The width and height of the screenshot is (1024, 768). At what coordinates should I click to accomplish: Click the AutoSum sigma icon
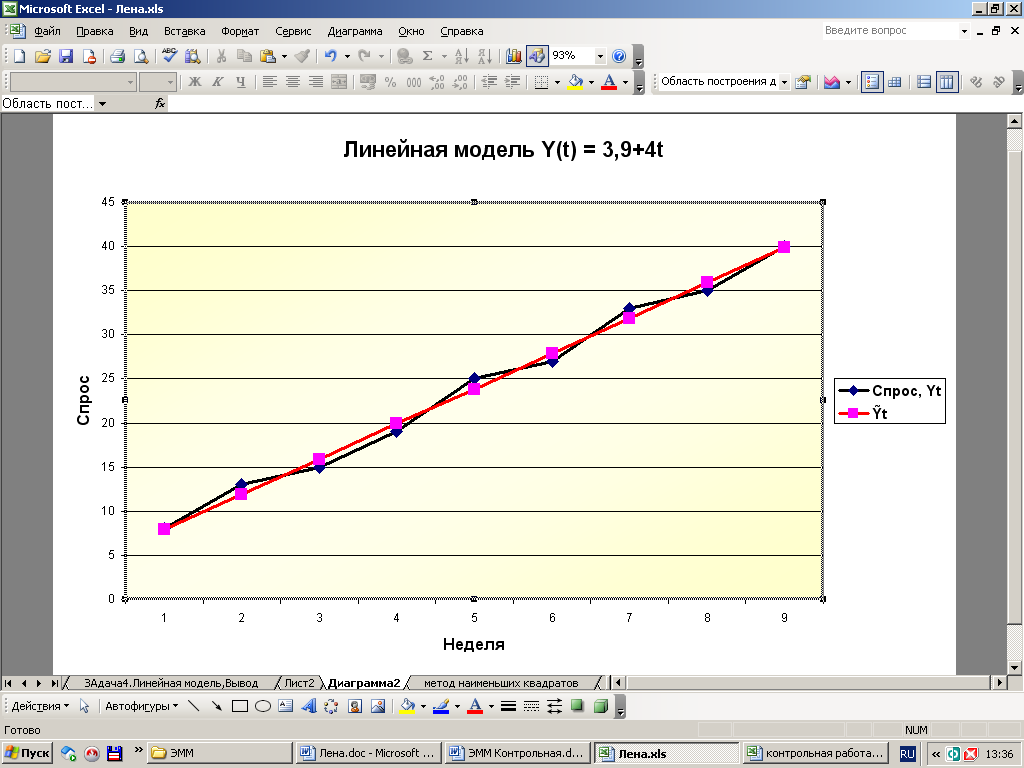pyautogui.click(x=428, y=57)
